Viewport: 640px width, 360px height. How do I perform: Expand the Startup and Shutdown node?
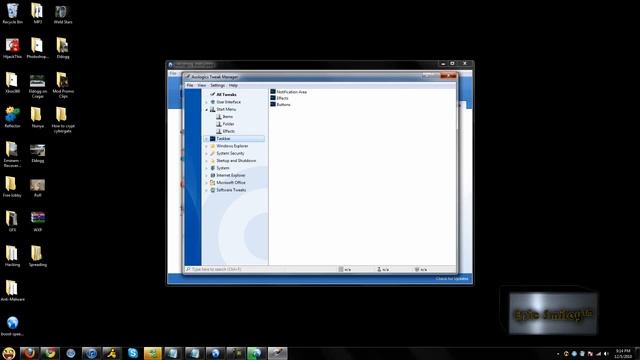click(x=207, y=161)
